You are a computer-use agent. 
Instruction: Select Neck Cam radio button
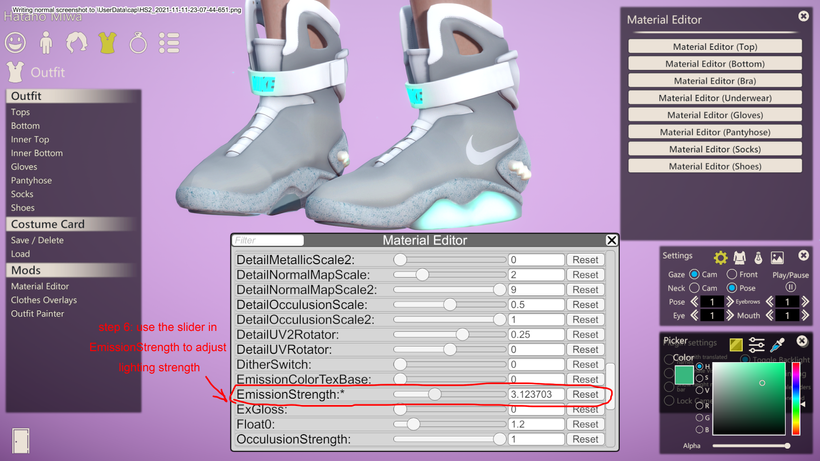(x=694, y=287)
